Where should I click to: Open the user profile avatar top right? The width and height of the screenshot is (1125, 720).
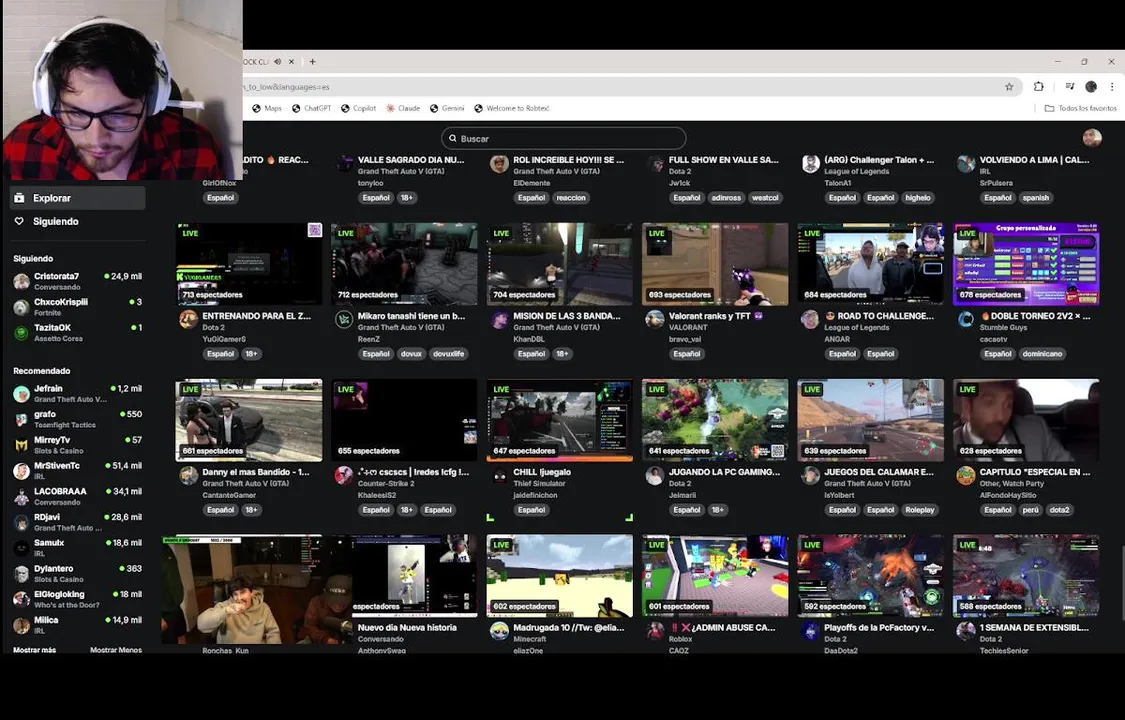tap(1092, 138)
